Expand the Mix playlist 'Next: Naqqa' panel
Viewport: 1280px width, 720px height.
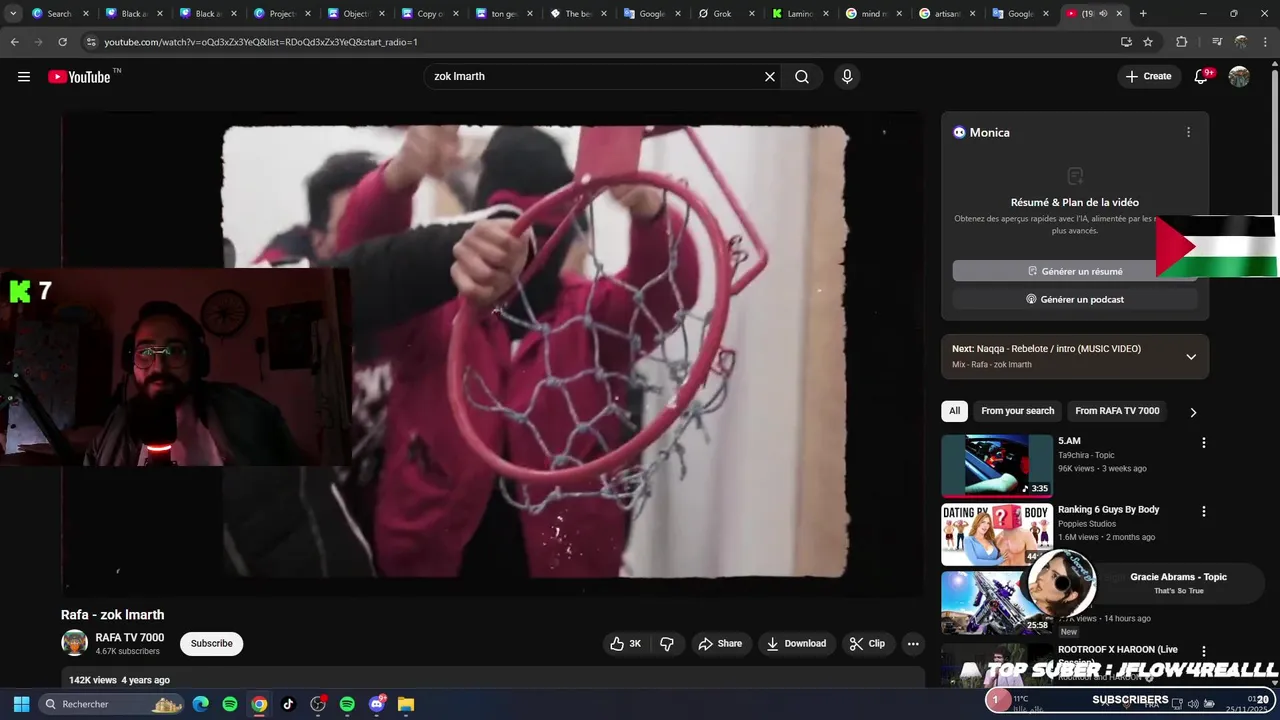[1191, 357]
